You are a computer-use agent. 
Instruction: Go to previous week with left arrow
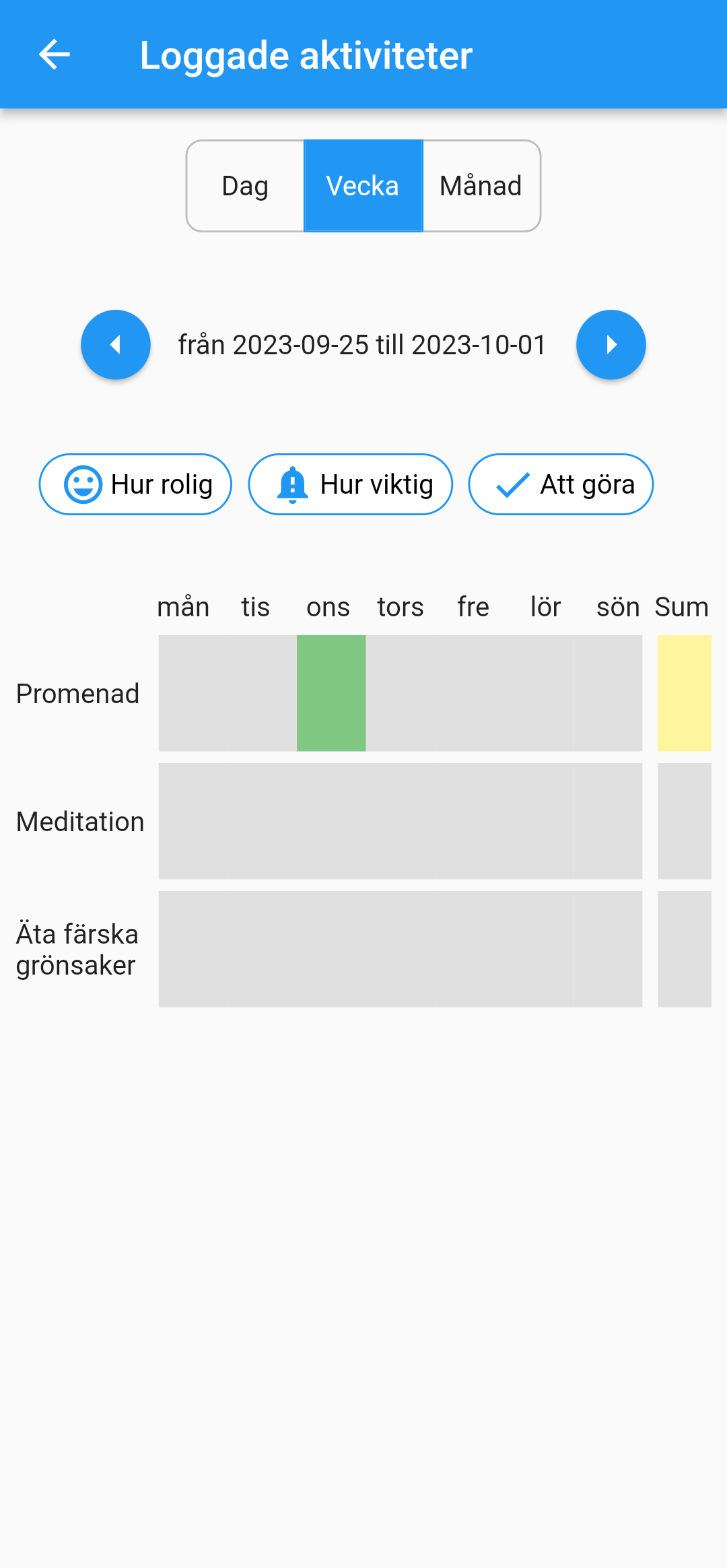[x=116, y=345]
